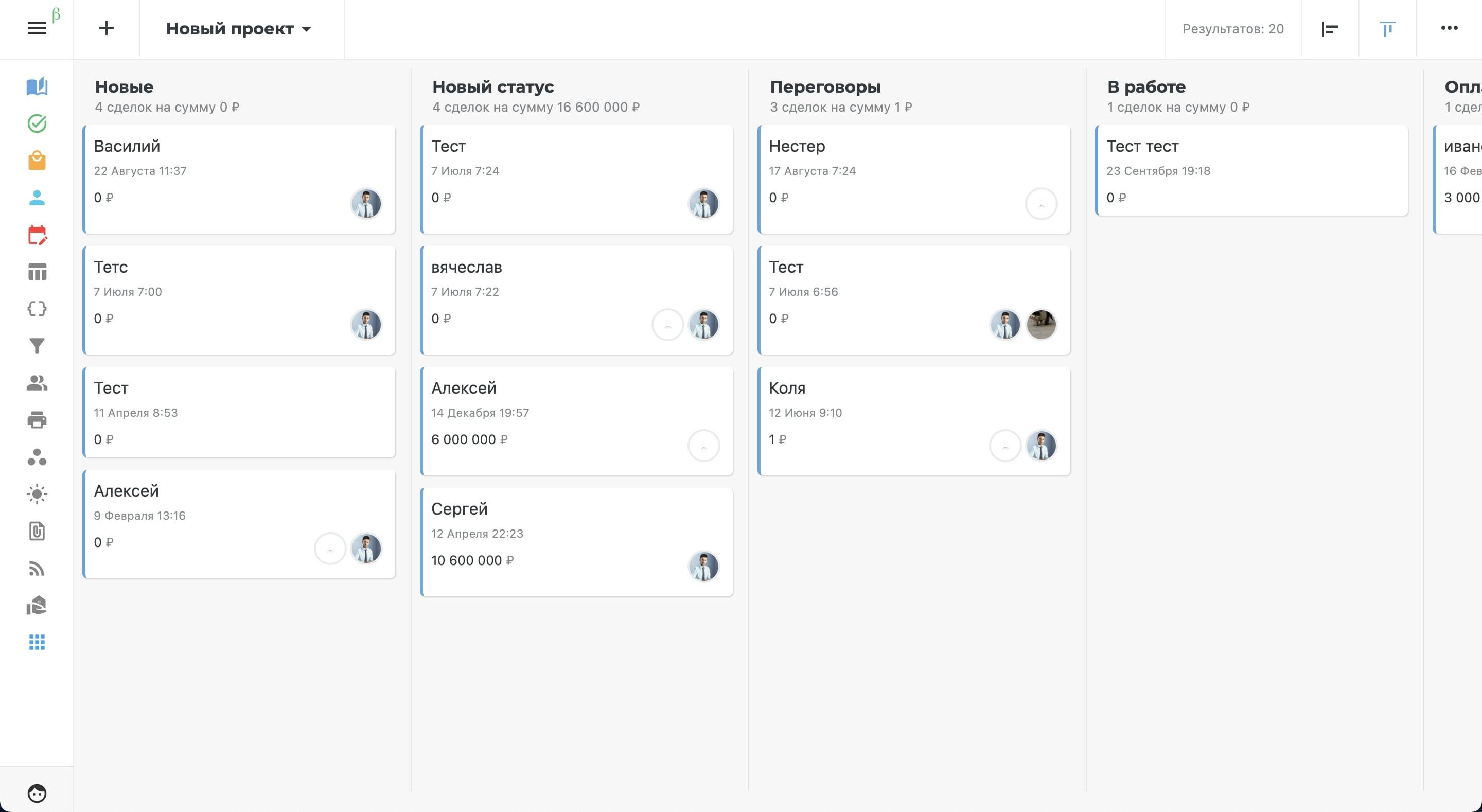
Task: Switch to horizontal list view icon
Action: 1330,29
